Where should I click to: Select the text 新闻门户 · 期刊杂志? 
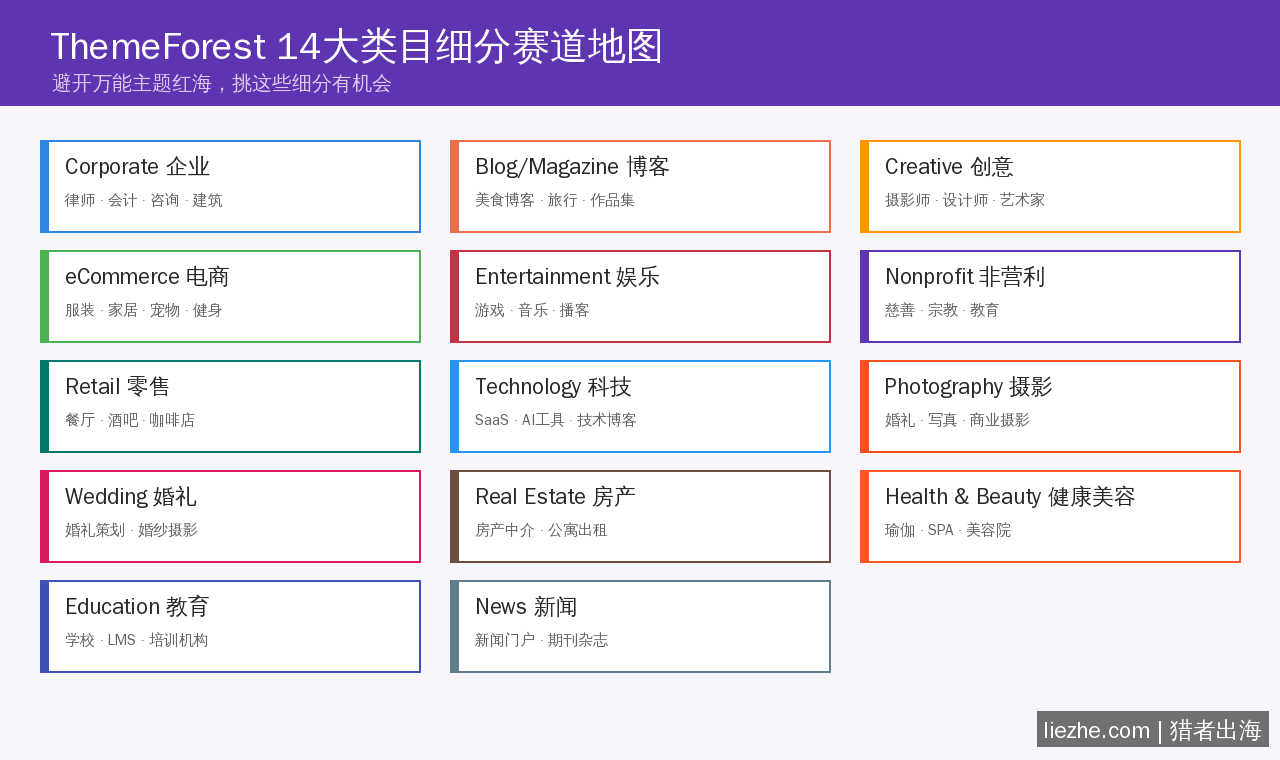click(541, 640)
